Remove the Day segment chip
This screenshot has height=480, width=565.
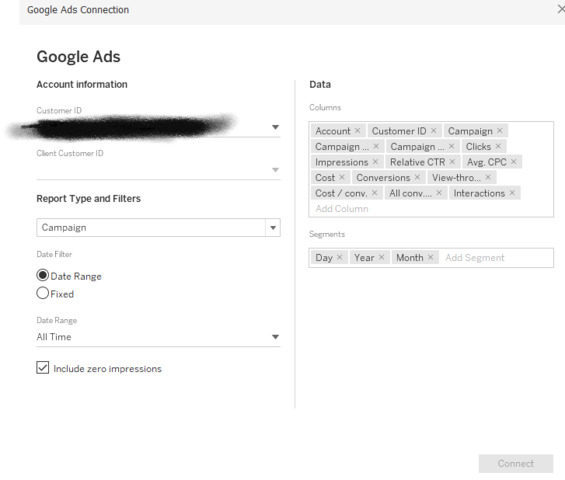(339, 257)
